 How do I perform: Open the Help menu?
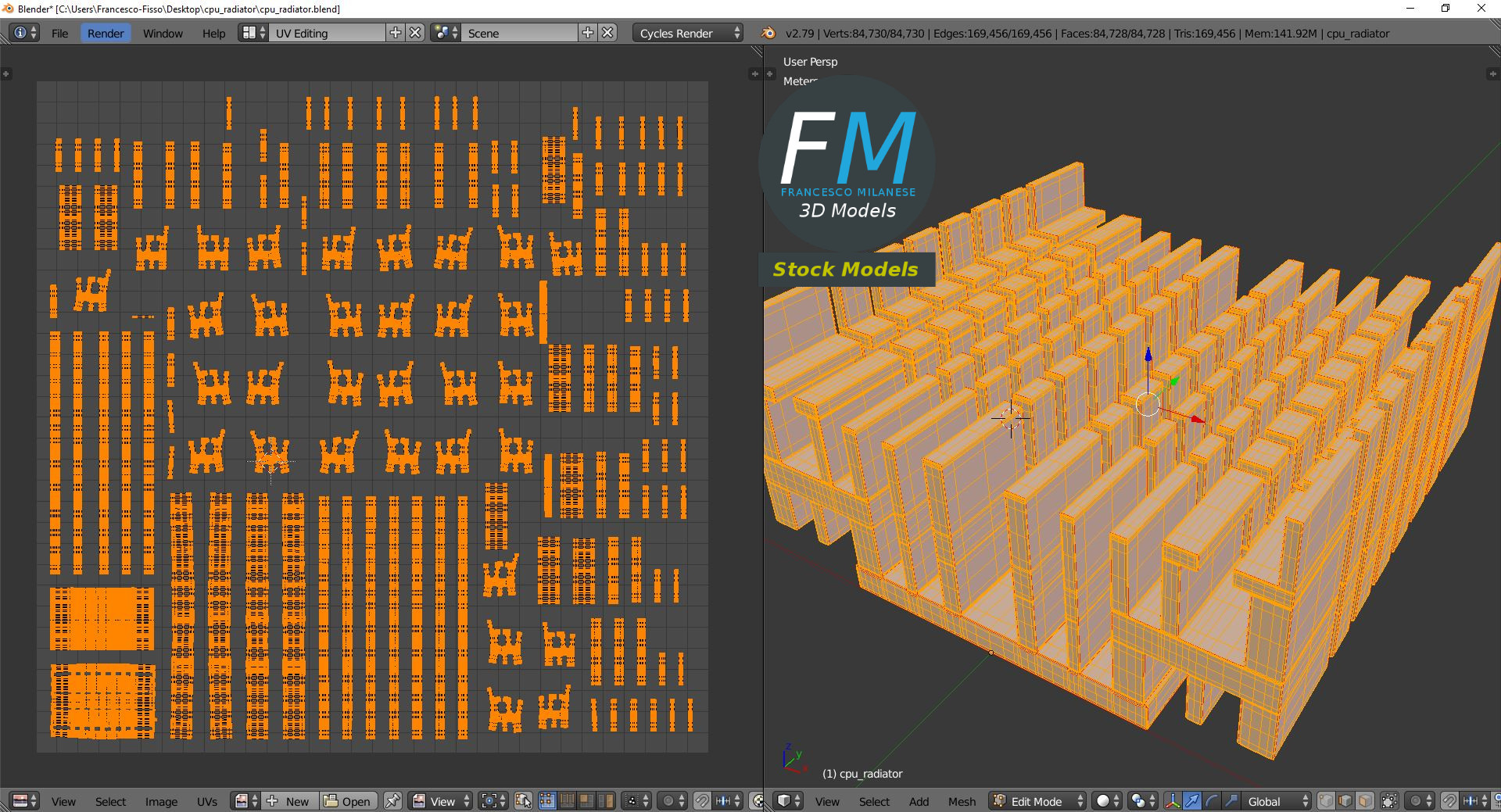(213, 33)
